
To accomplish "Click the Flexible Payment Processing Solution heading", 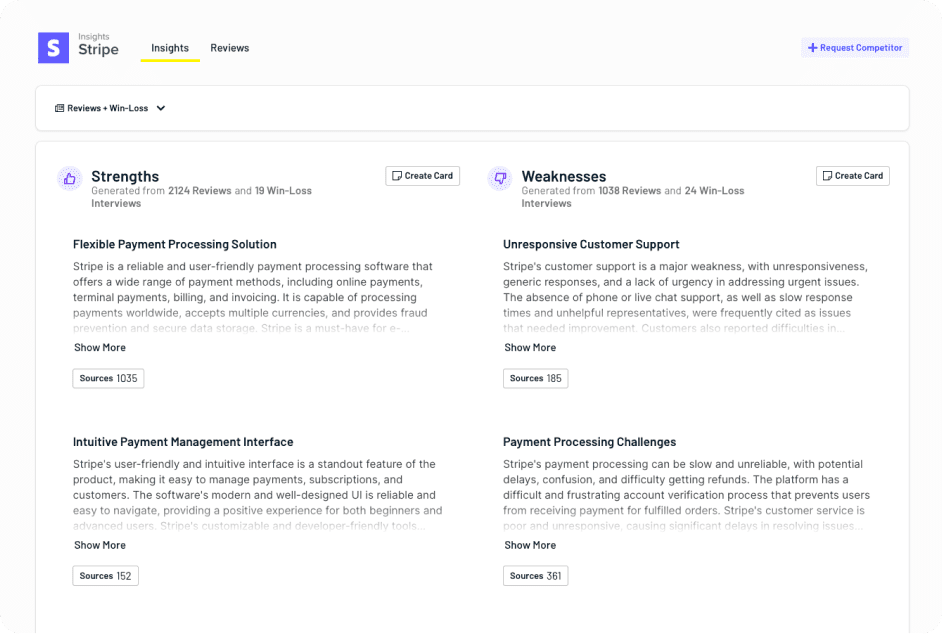I will click(175, 245).
